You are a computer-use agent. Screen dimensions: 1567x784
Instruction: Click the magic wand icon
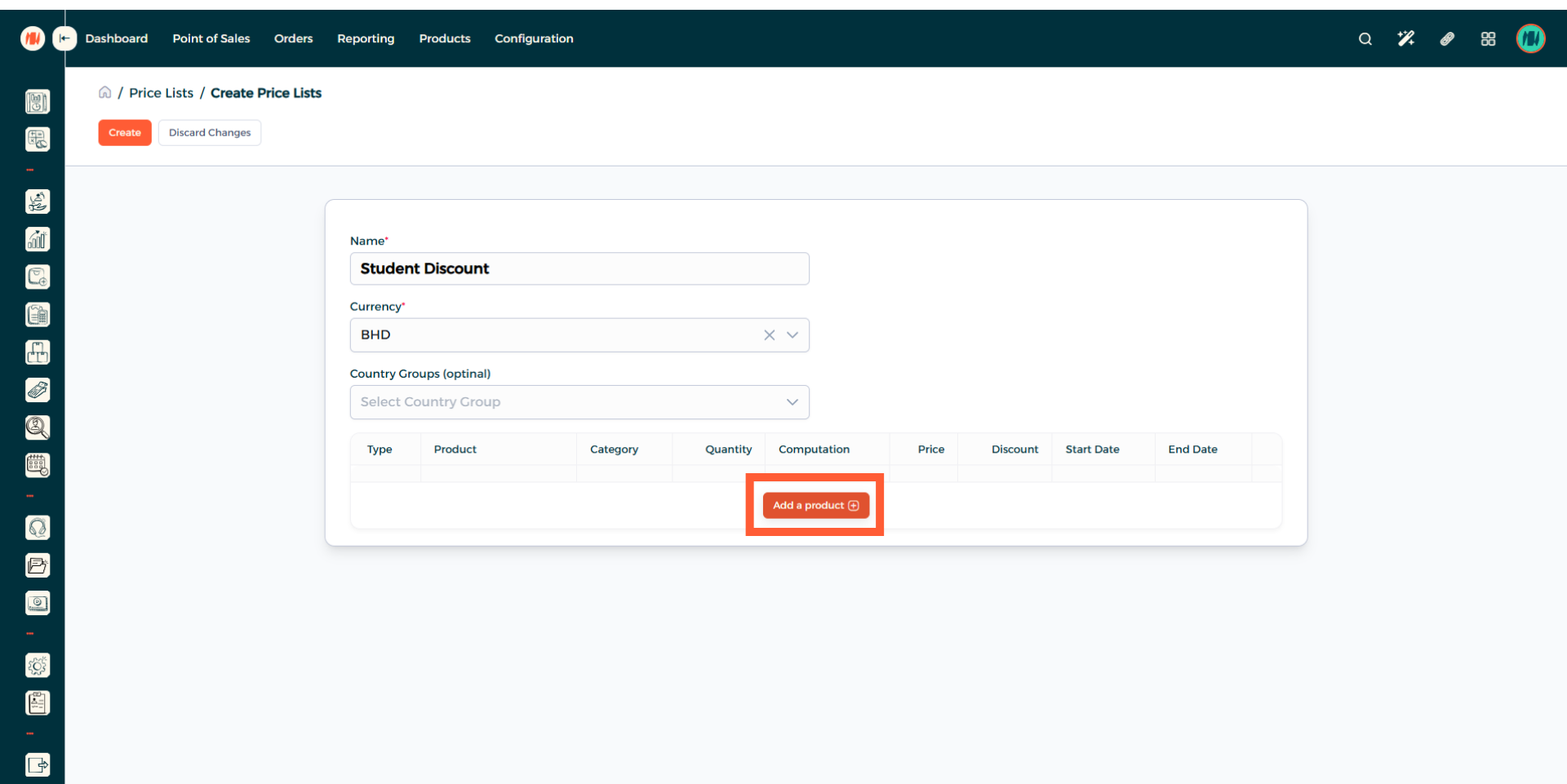[x=1405, y=39]
